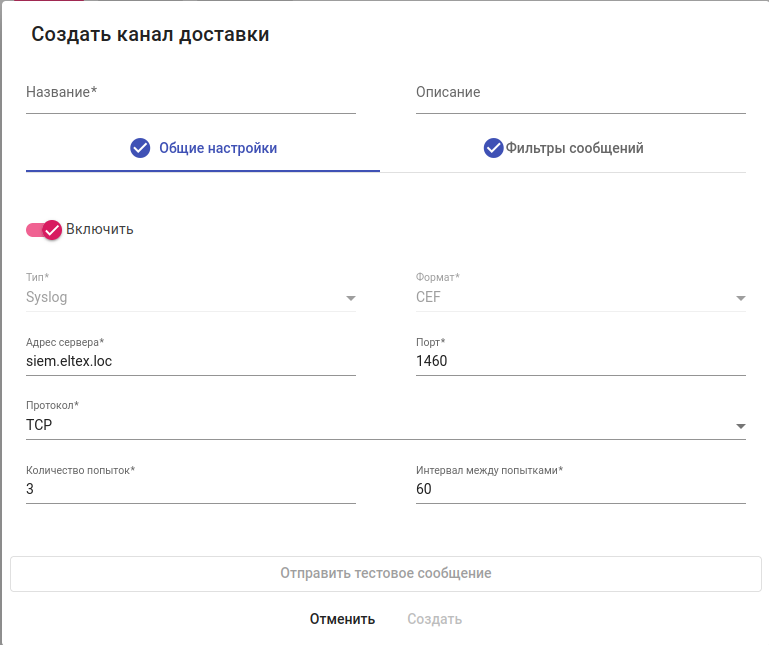Select the Адрес сервера field
This screenshot has height=645, width=769.
[190, 361]
